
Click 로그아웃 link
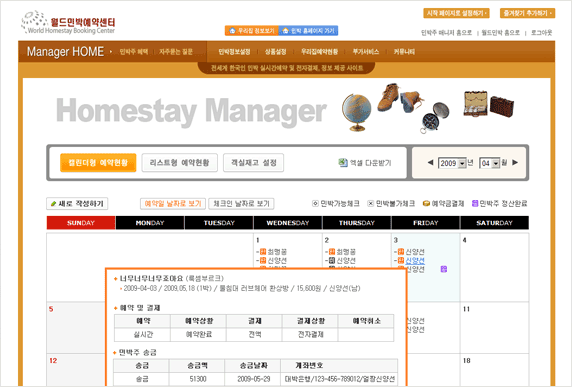[541, 33]
